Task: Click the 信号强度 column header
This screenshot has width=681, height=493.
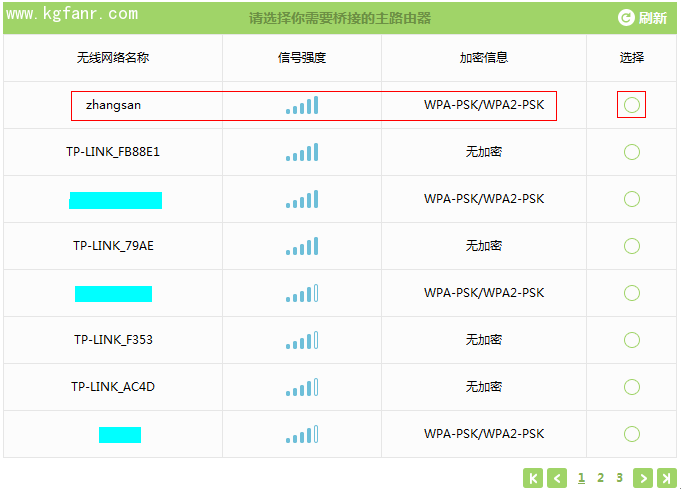Action: pyautogui.click(x=302, y=58)
